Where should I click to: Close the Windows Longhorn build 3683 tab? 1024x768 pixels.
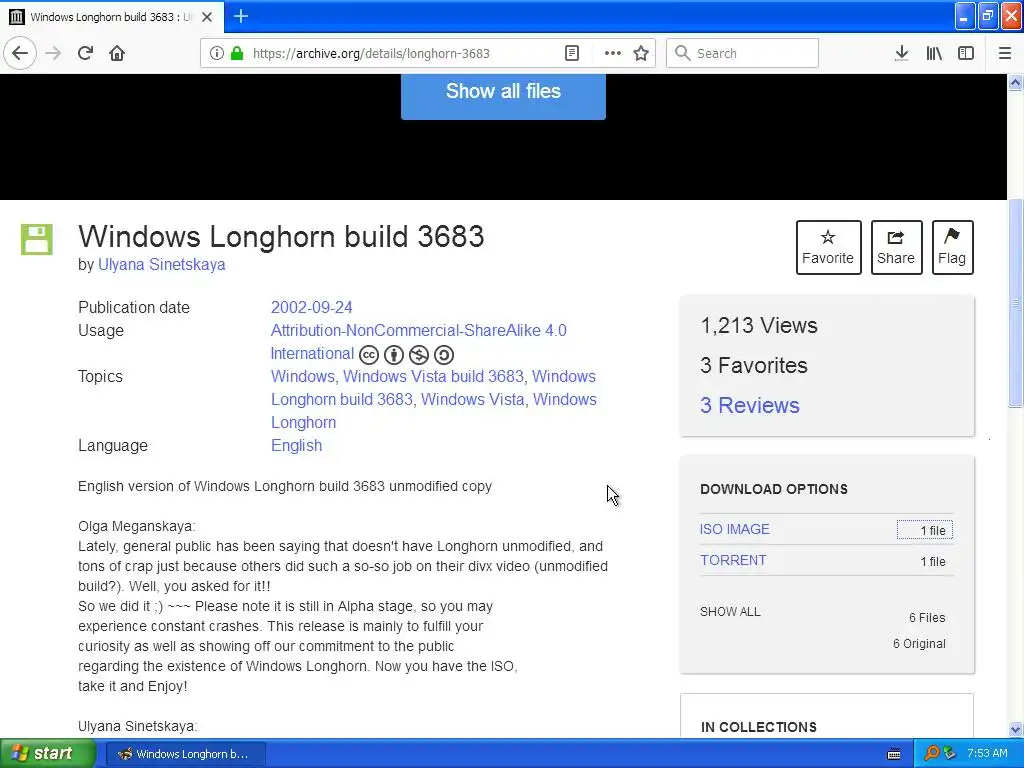pyautogui.click(x=207, y=17)
